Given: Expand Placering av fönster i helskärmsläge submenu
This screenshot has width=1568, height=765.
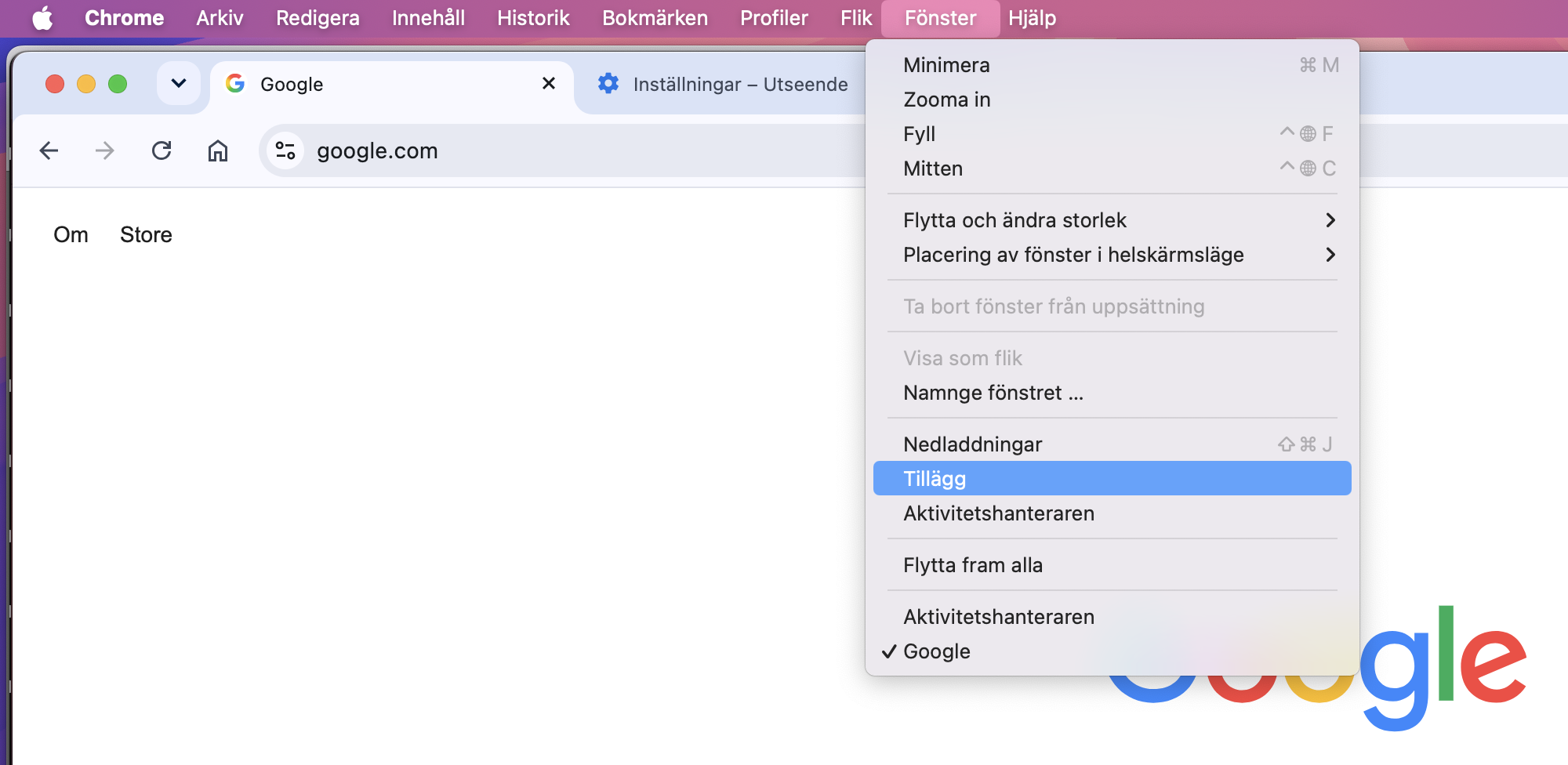Looking at the screenshot, I should [1112, 255].
